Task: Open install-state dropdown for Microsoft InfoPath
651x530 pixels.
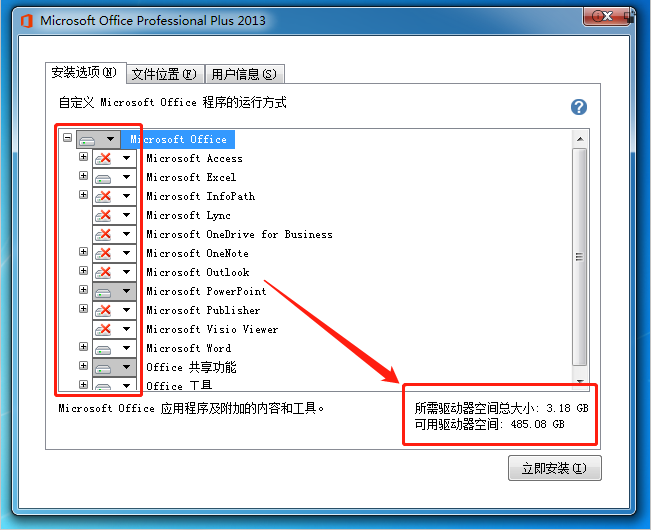Action: pyautogui.click(x=115, y=196)
